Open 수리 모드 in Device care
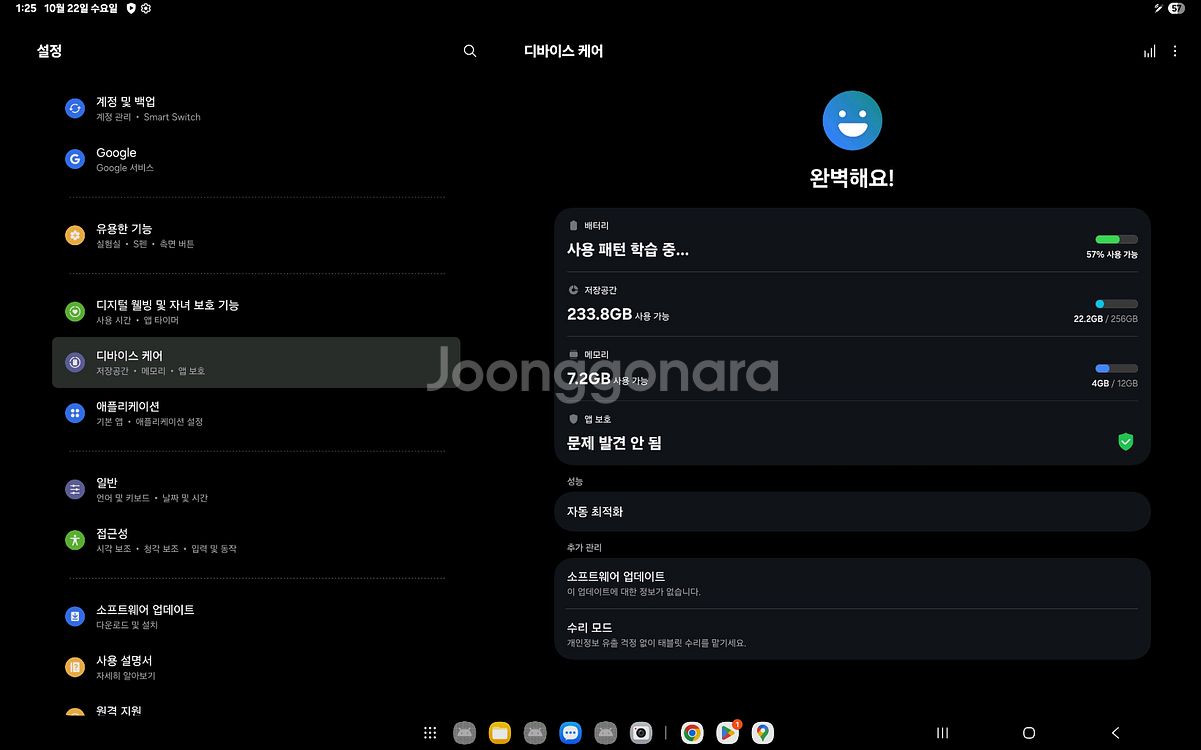Screen dimensions: 1201x750 (852, 634)
